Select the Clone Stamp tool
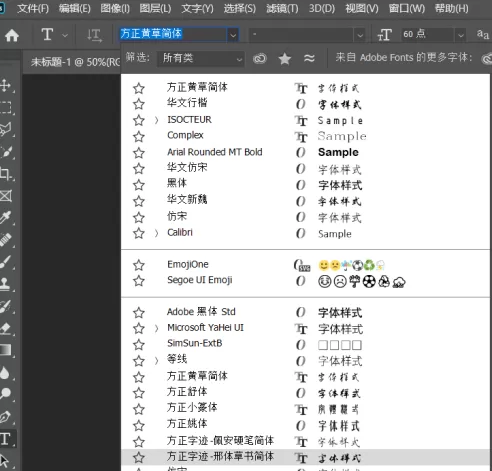 point(6,284)
